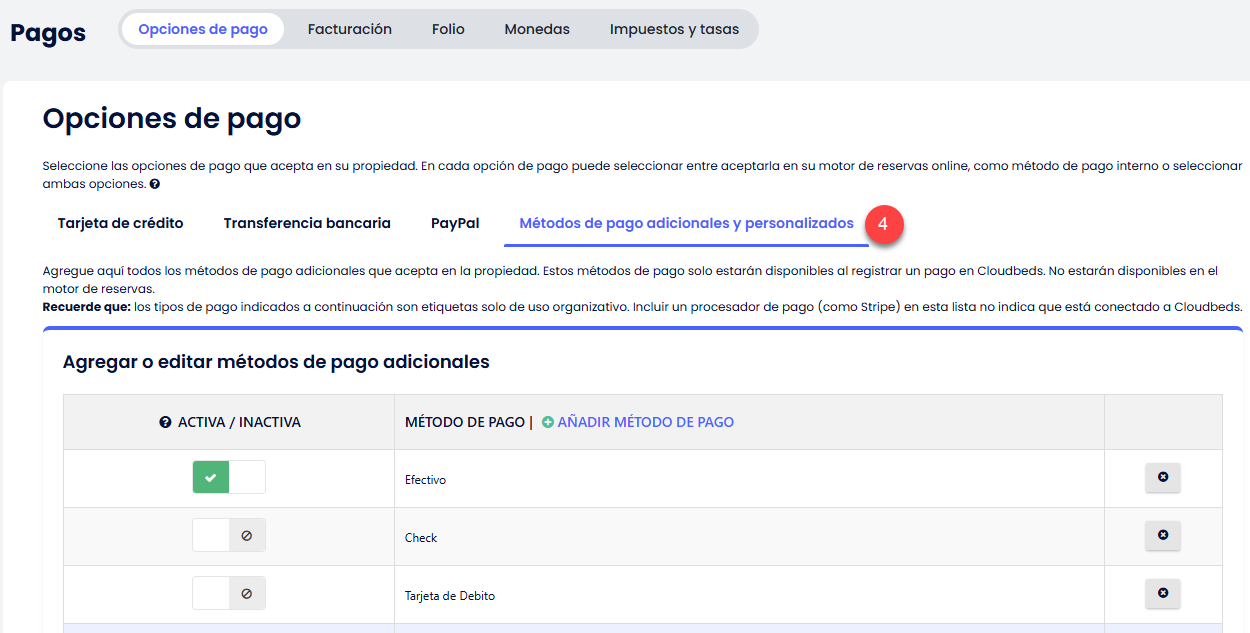Select the PayPal sub-tab
This screenshot has width=1250, height=633.
(x=455, y=223)
